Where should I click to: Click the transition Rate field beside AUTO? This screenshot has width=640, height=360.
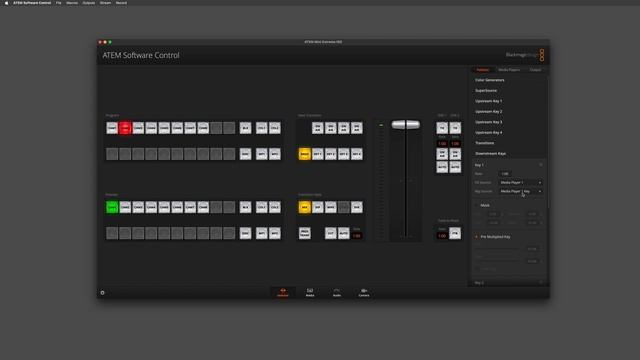tap(357, 236)
